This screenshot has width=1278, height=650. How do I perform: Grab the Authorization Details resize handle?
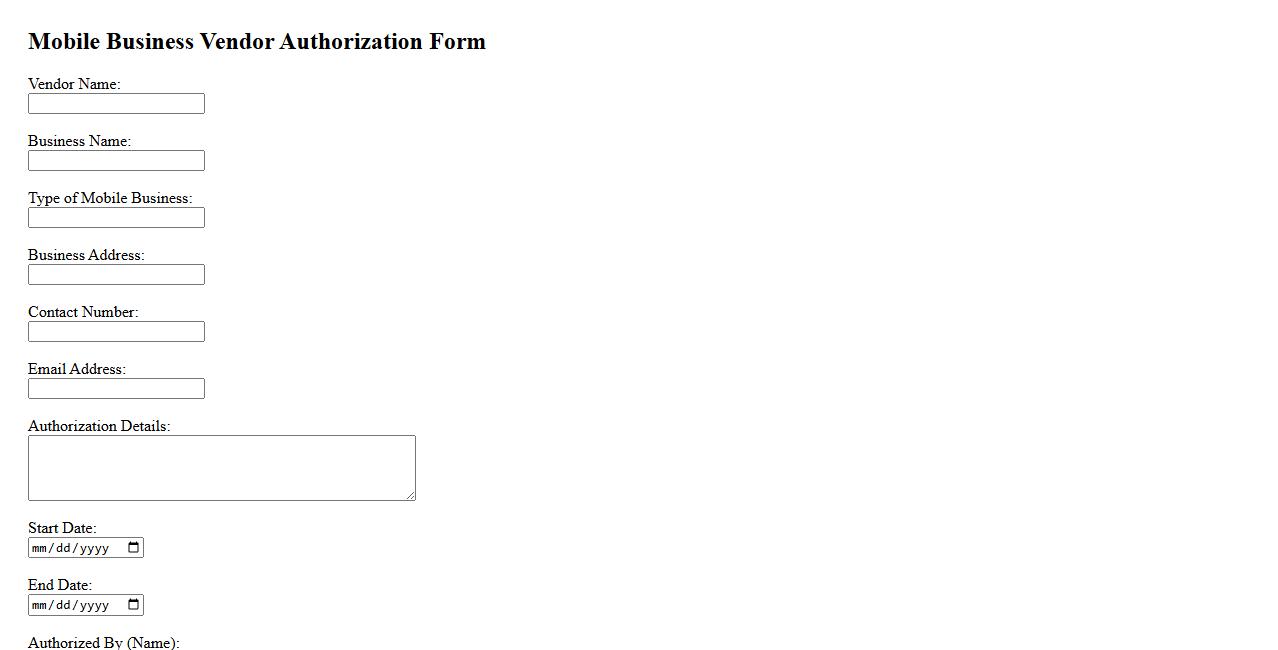click(x=410, y=495)
